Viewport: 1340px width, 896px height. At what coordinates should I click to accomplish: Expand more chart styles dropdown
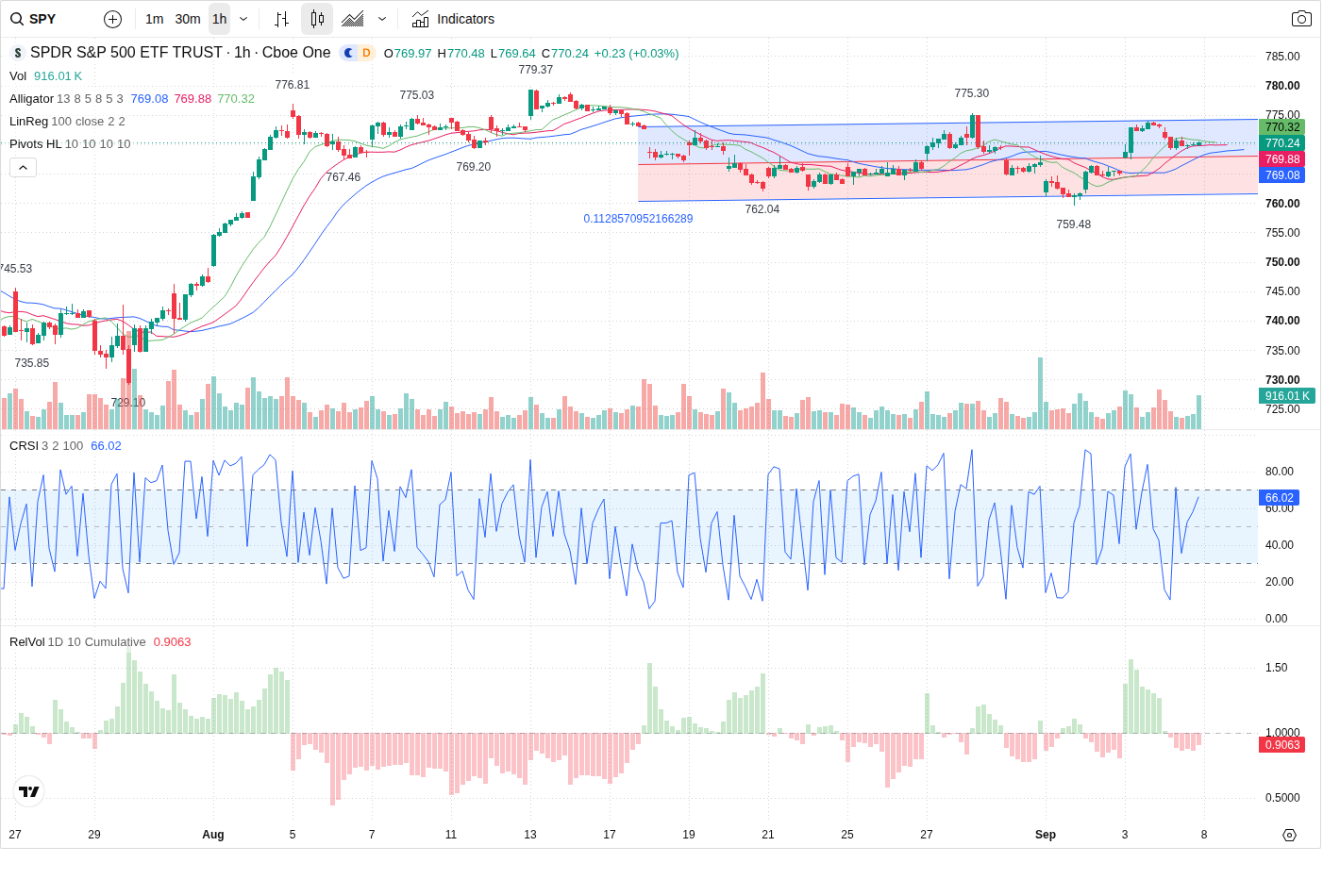tap(382, 19)
